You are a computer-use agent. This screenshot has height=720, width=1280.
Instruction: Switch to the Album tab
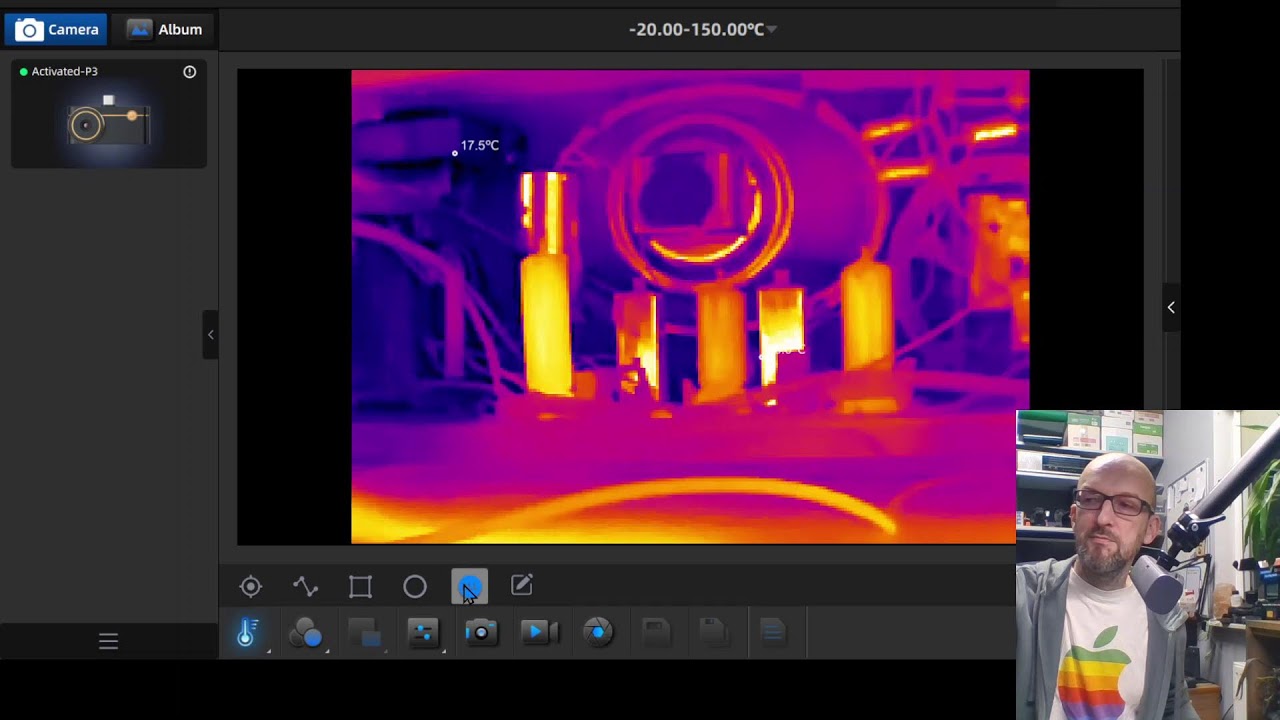(165, 29)
